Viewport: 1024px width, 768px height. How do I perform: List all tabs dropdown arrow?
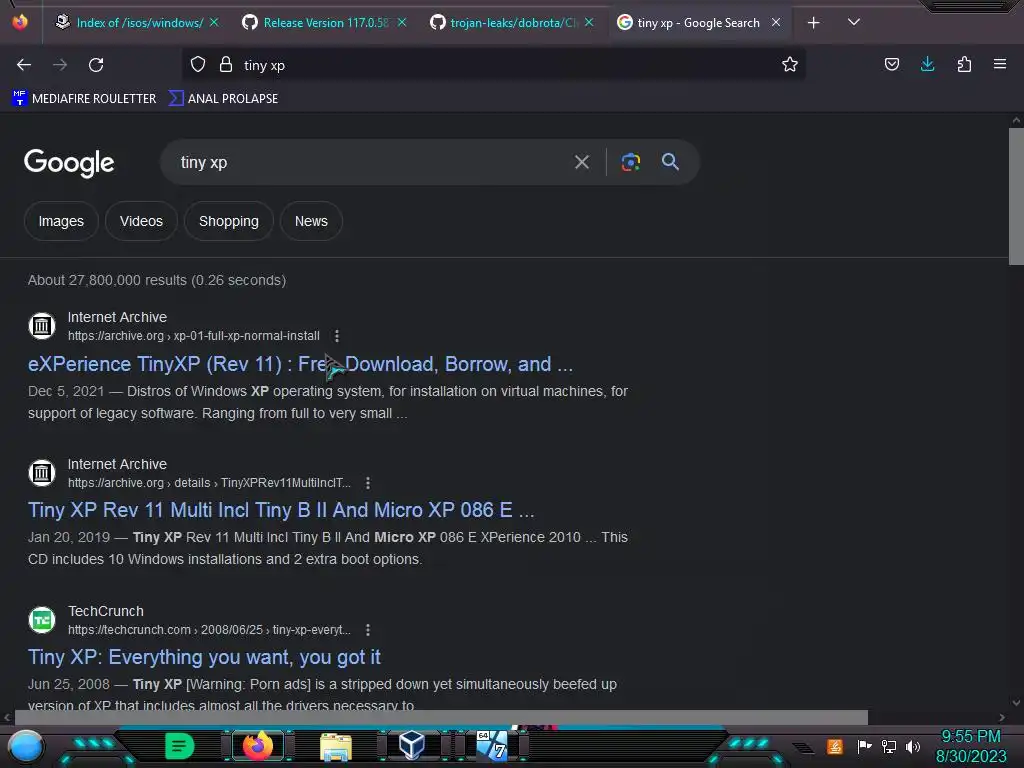point(854,23)
